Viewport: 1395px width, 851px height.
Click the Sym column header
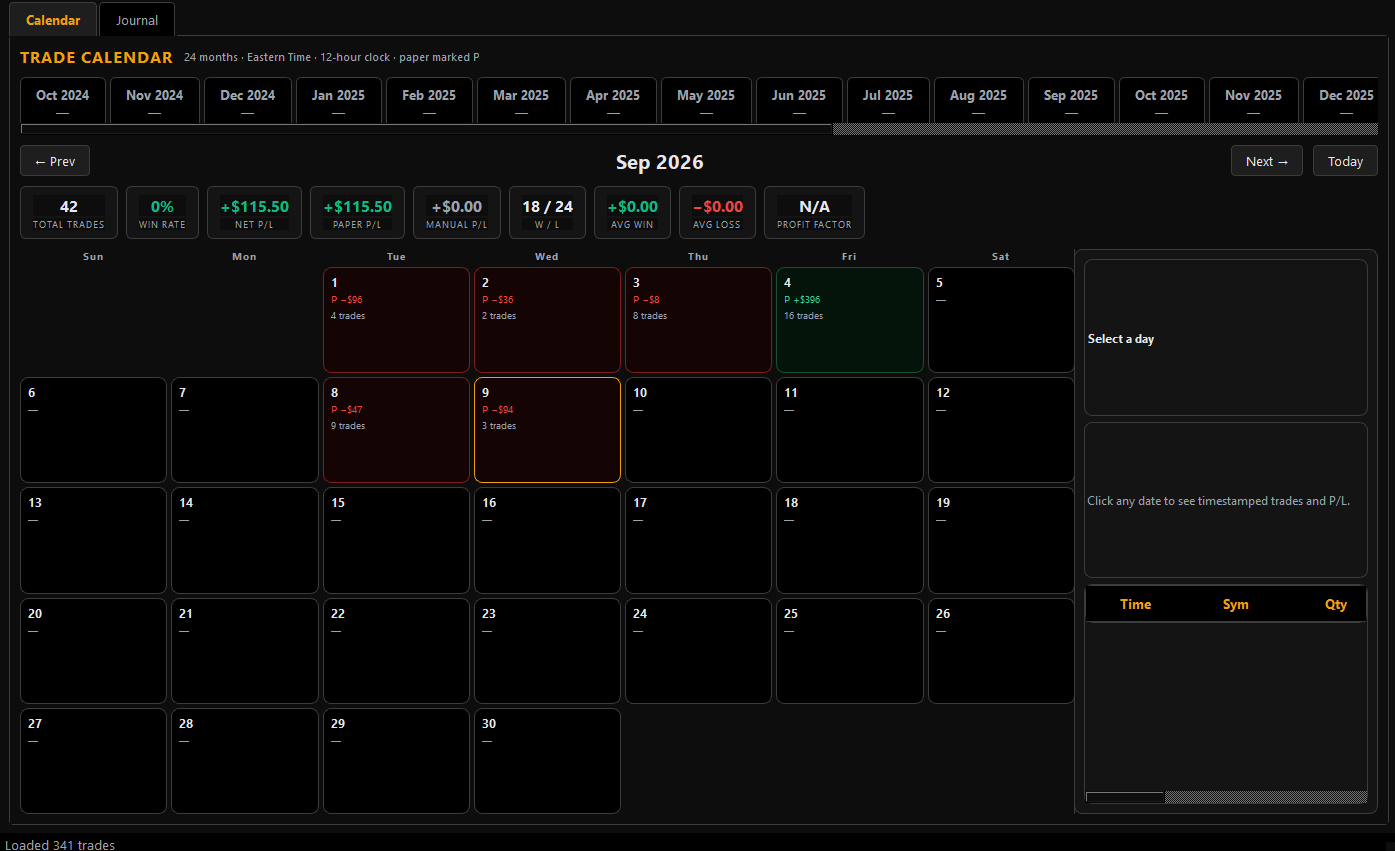point(1236,604)
